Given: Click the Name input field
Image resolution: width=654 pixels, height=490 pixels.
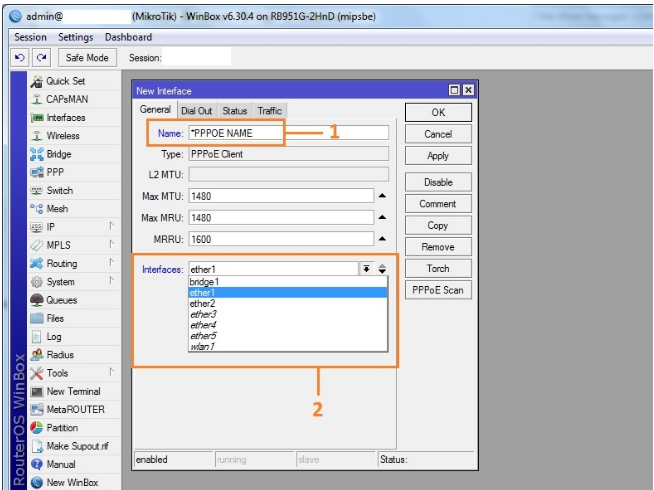Looking at the screenshot, I should click(x=289, y=133).
